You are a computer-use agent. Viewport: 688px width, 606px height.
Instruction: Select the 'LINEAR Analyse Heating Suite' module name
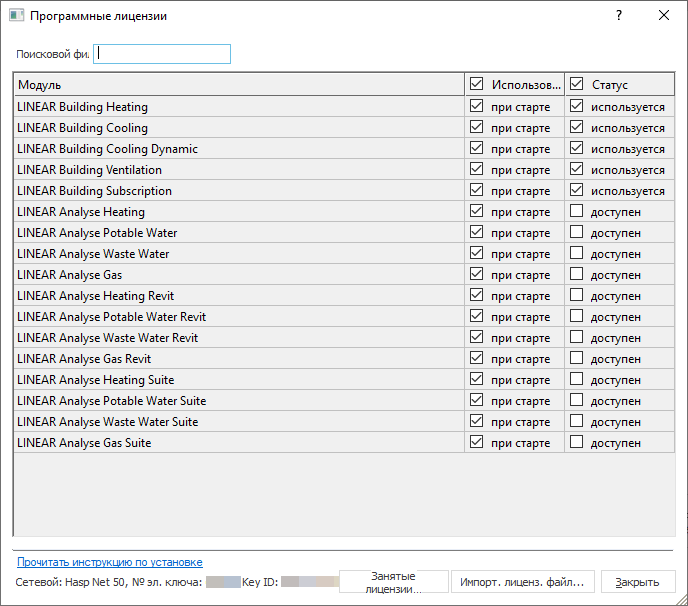[96, 380]
